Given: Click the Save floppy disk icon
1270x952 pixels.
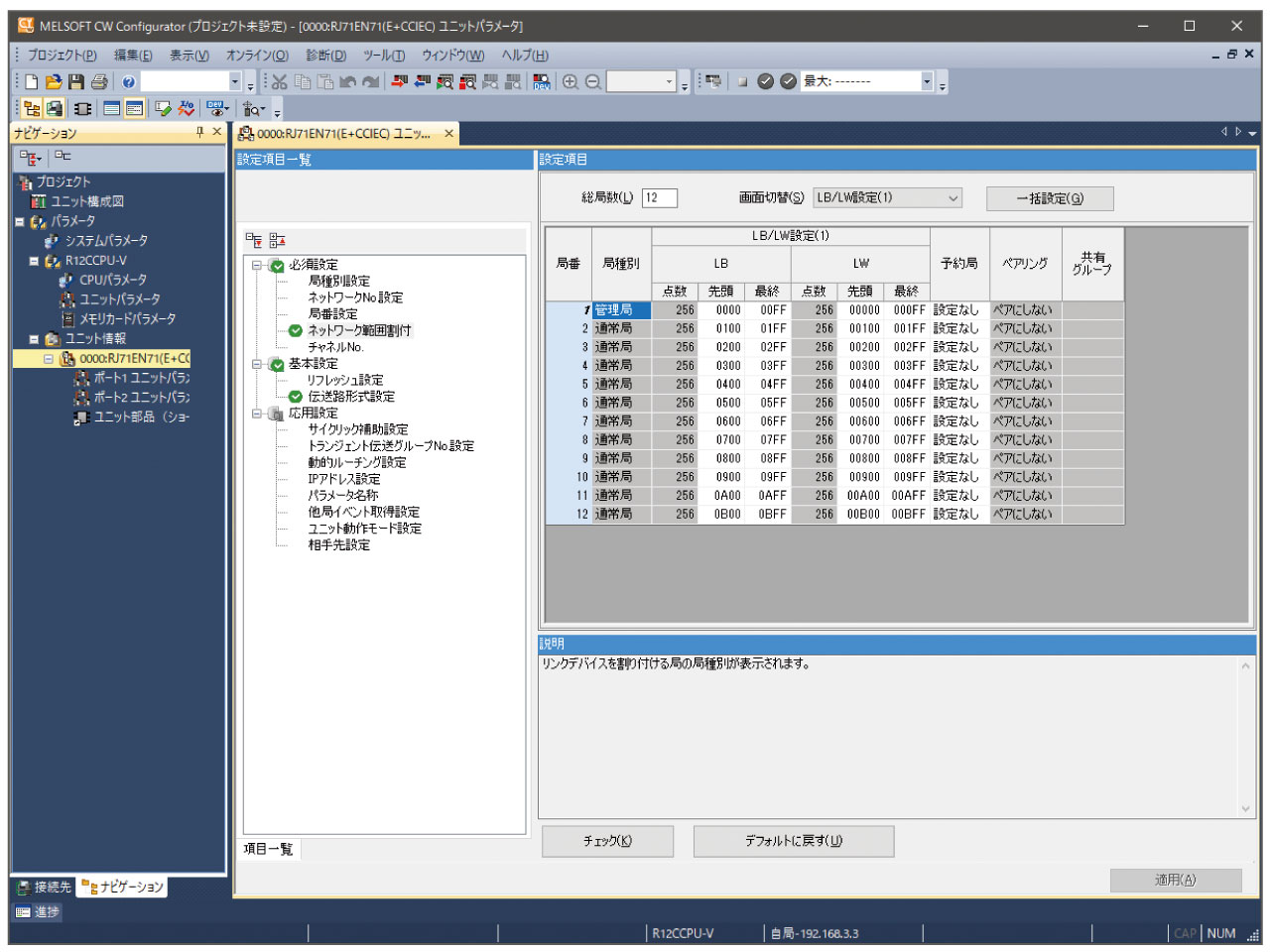Looking at the screenshot, I should [x=75, y=82].
